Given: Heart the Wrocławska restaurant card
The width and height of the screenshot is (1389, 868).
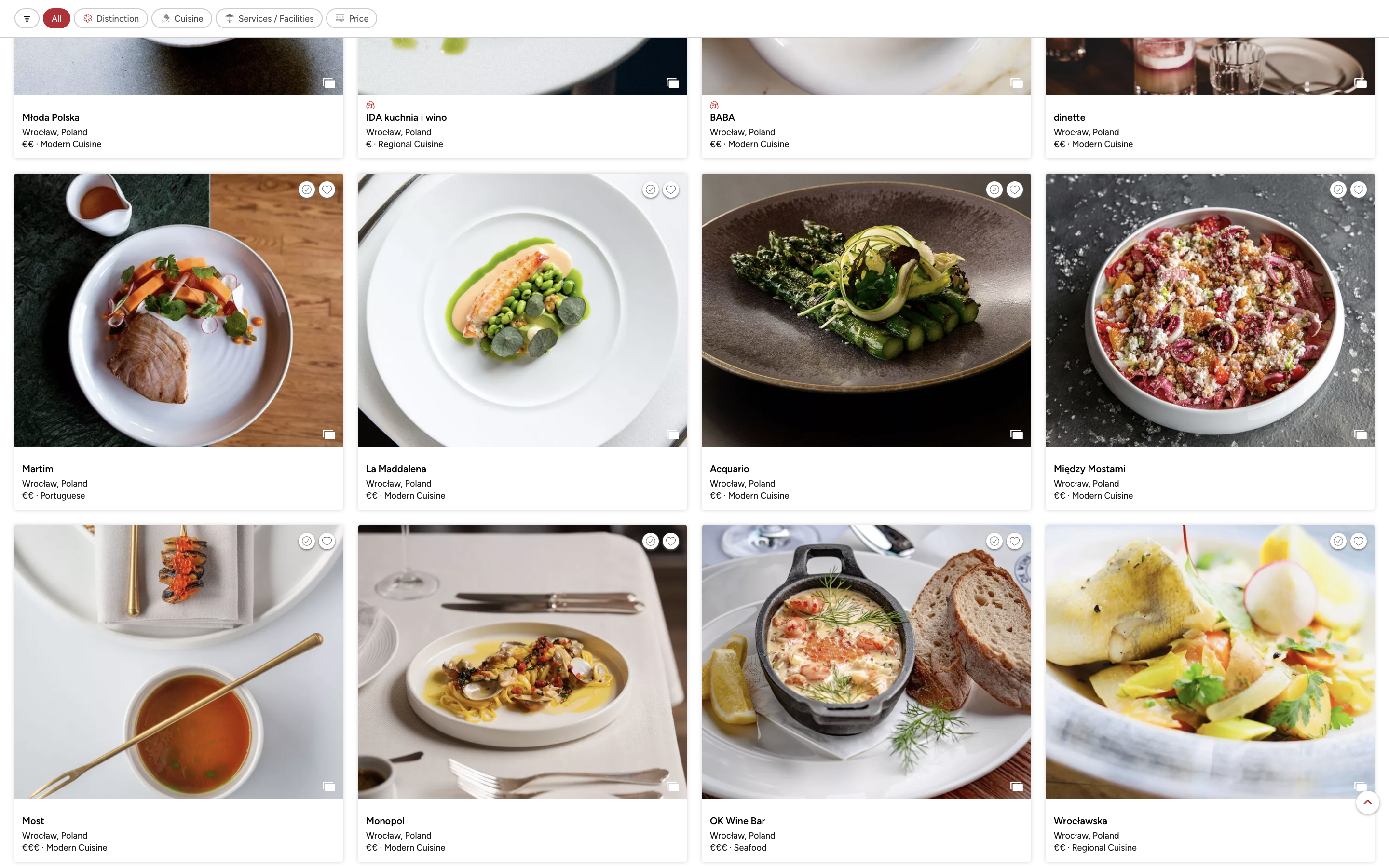Looking at the screenshot, I should [x=1359, y=541].
